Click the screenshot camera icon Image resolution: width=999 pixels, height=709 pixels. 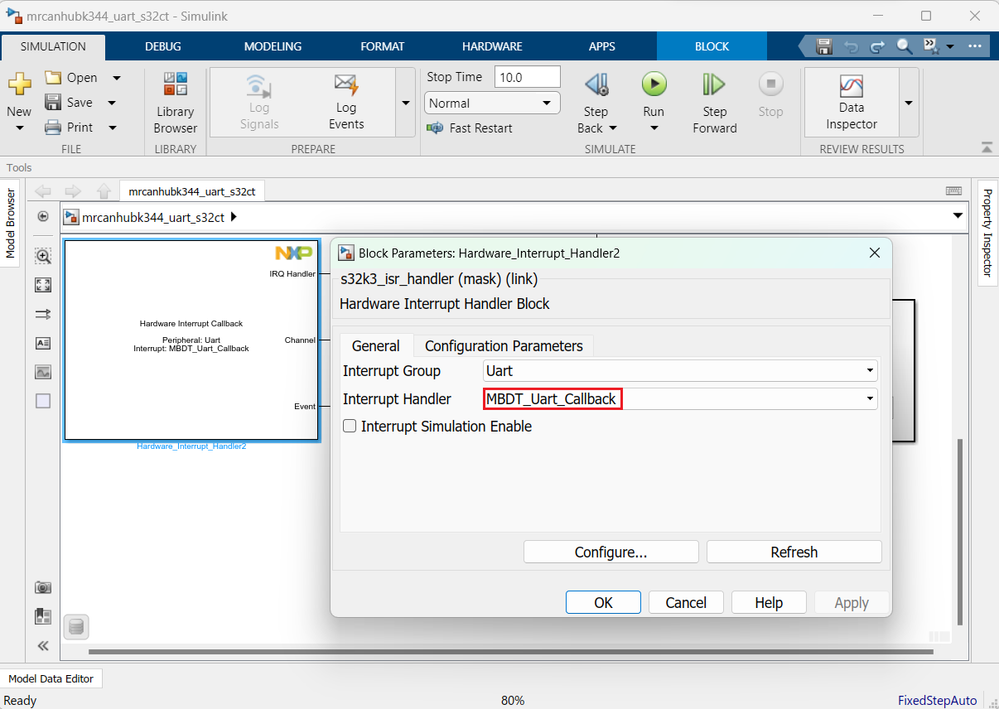(x=43, y=587)
